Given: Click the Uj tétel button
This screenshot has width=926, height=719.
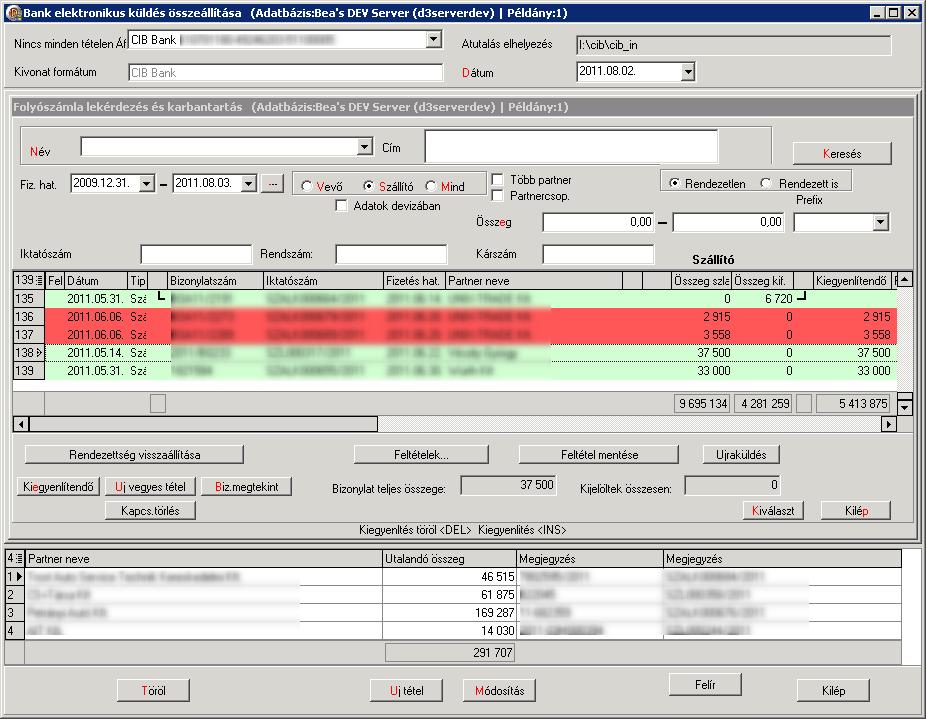Looking at the screenshot, I should (406, 690).
